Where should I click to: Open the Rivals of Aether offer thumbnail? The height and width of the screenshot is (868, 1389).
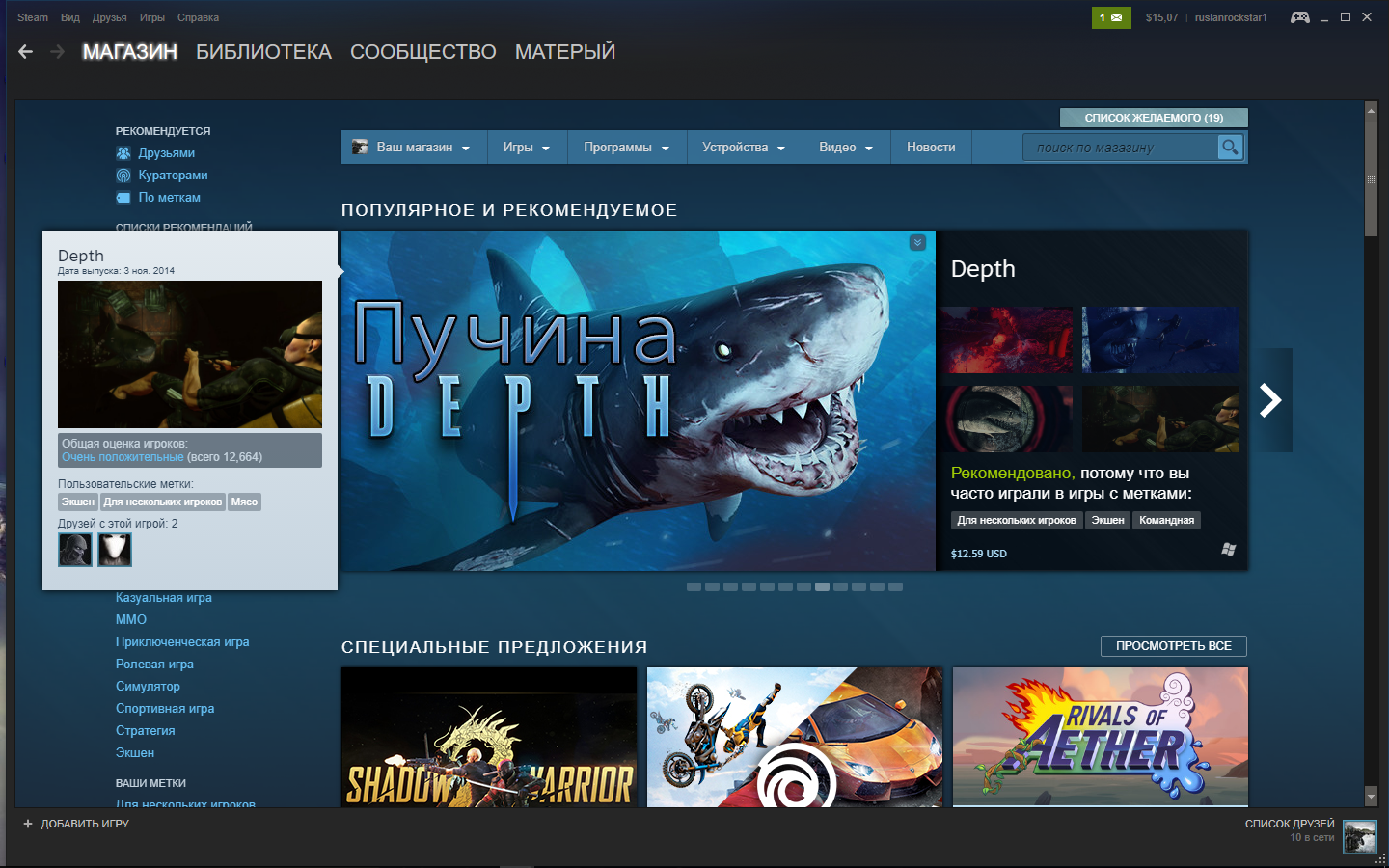pyautogui.click(x=1100, y=737)
